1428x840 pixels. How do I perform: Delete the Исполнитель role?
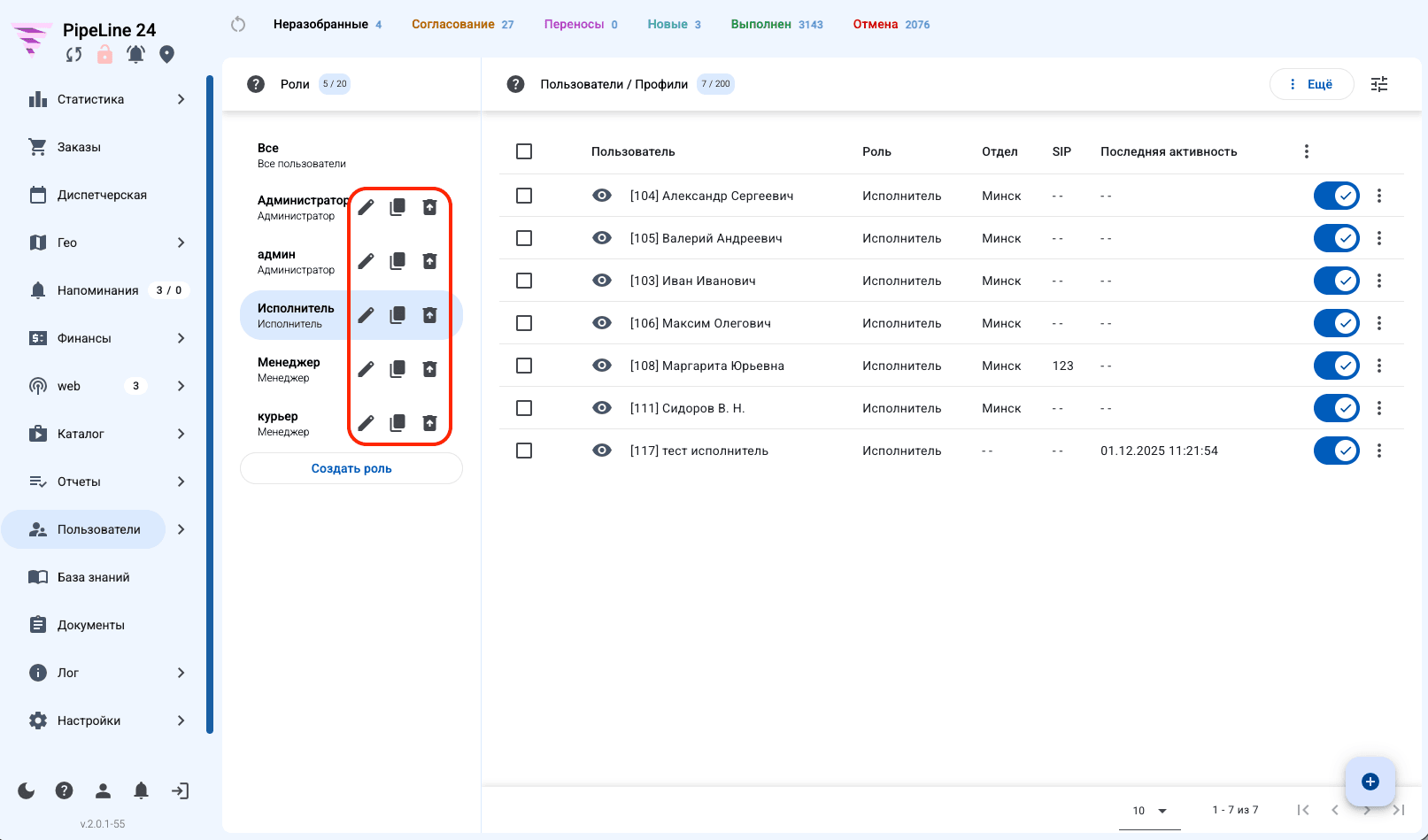tap(429, 315)
